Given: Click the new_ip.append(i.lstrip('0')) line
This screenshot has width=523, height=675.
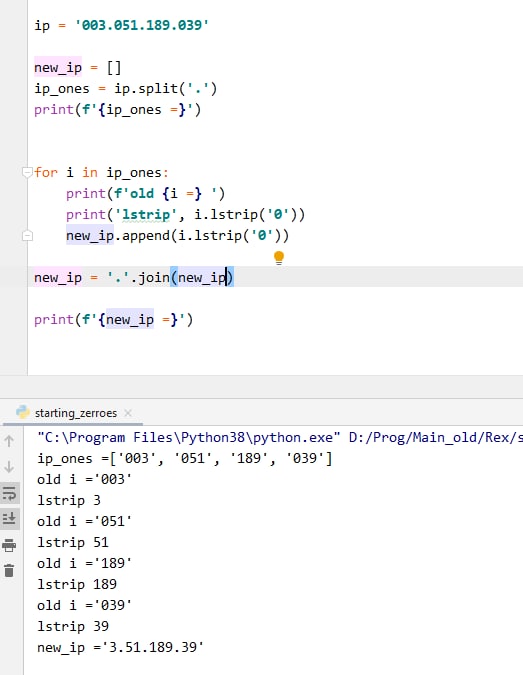Looking at the screenshot, I should pyautogui.click(x=177, y=235).
